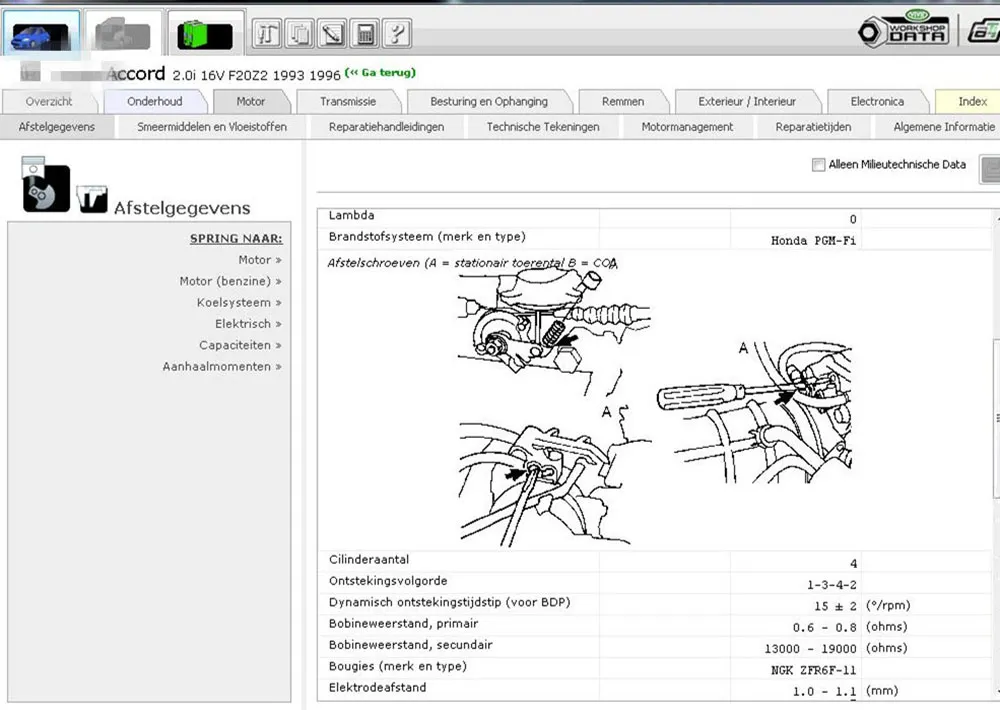1000x710 pixels.
Task: Open Exterieur / Interieur tab
Action: click(747, 101)
